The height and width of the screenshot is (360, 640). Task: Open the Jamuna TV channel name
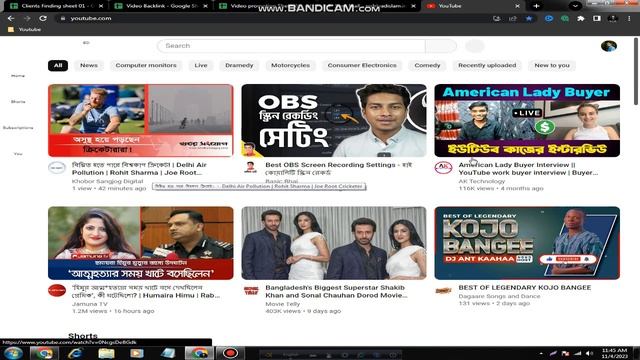(x=90, y=304)
